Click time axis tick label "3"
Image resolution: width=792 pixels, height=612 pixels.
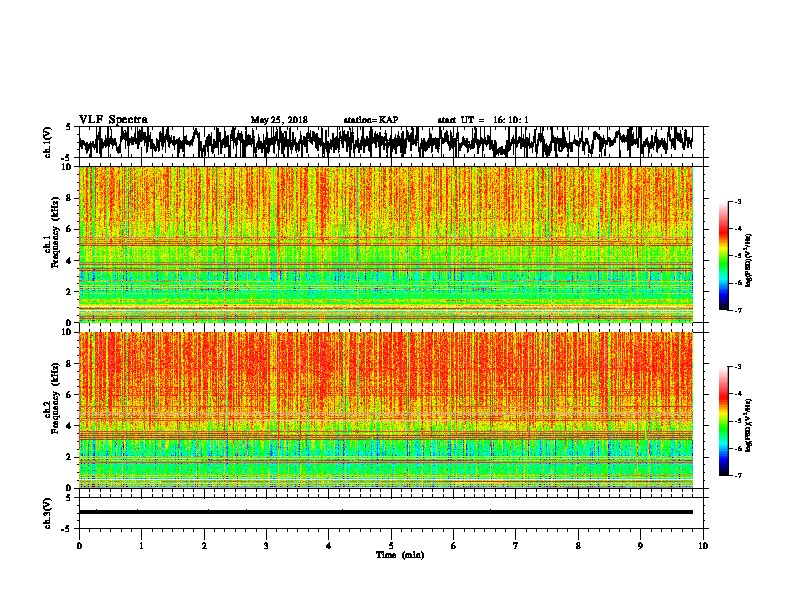pos(266,546)
